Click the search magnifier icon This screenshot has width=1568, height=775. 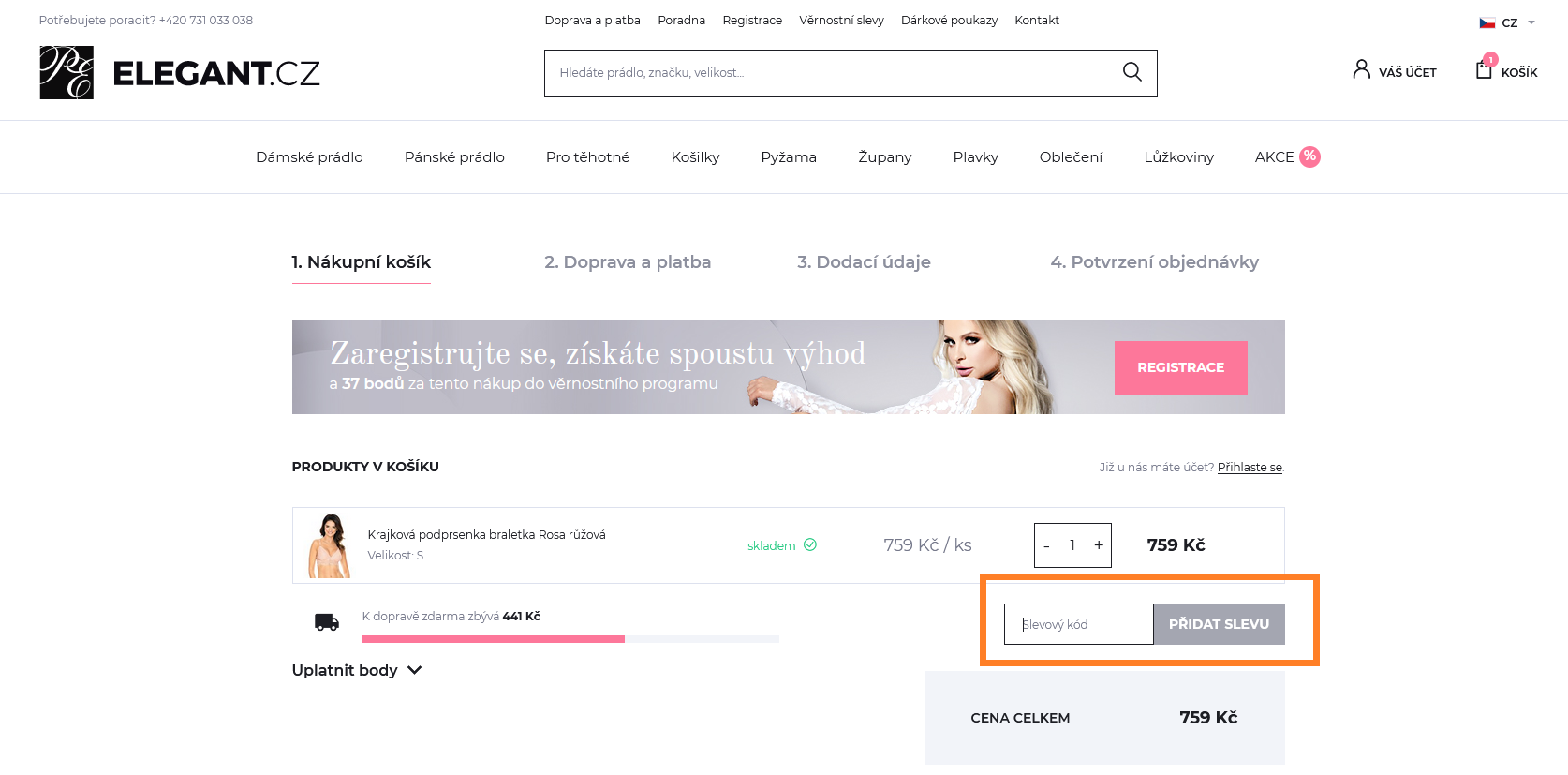[1132, 72]
